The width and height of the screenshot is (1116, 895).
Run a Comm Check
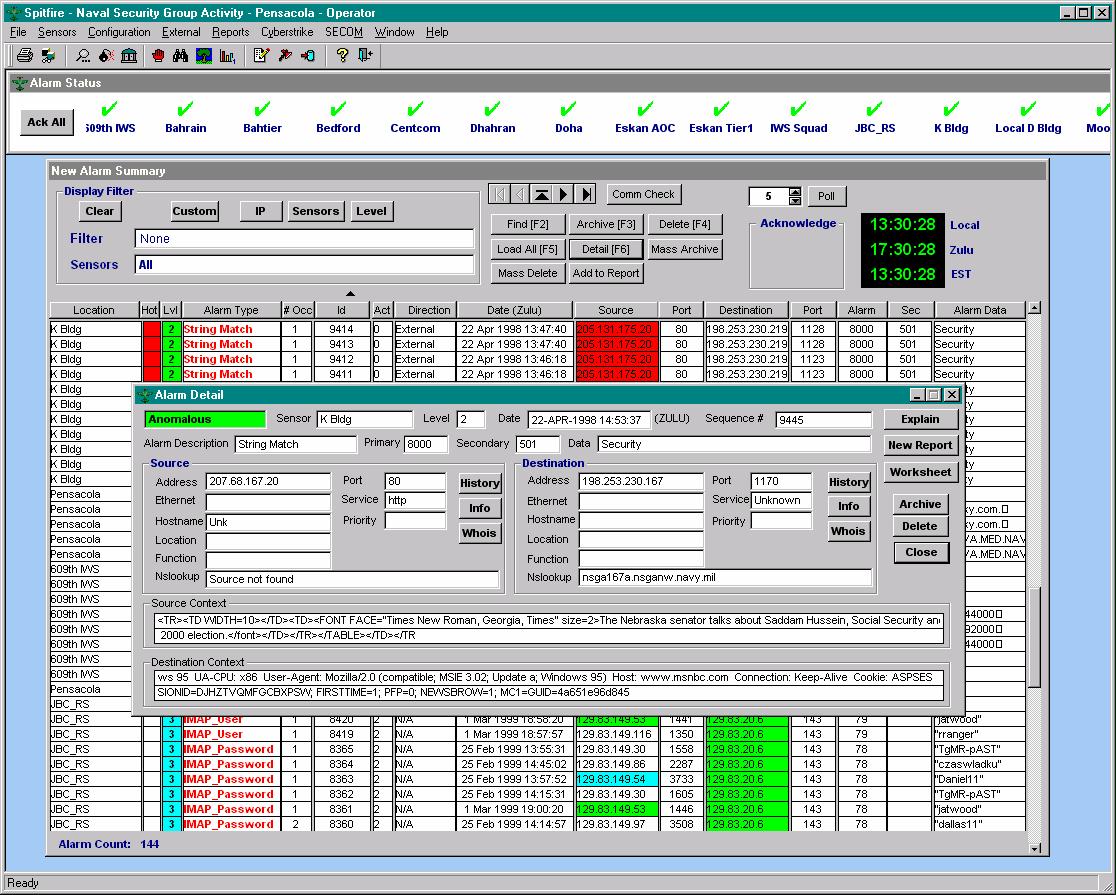pos(643,194)
